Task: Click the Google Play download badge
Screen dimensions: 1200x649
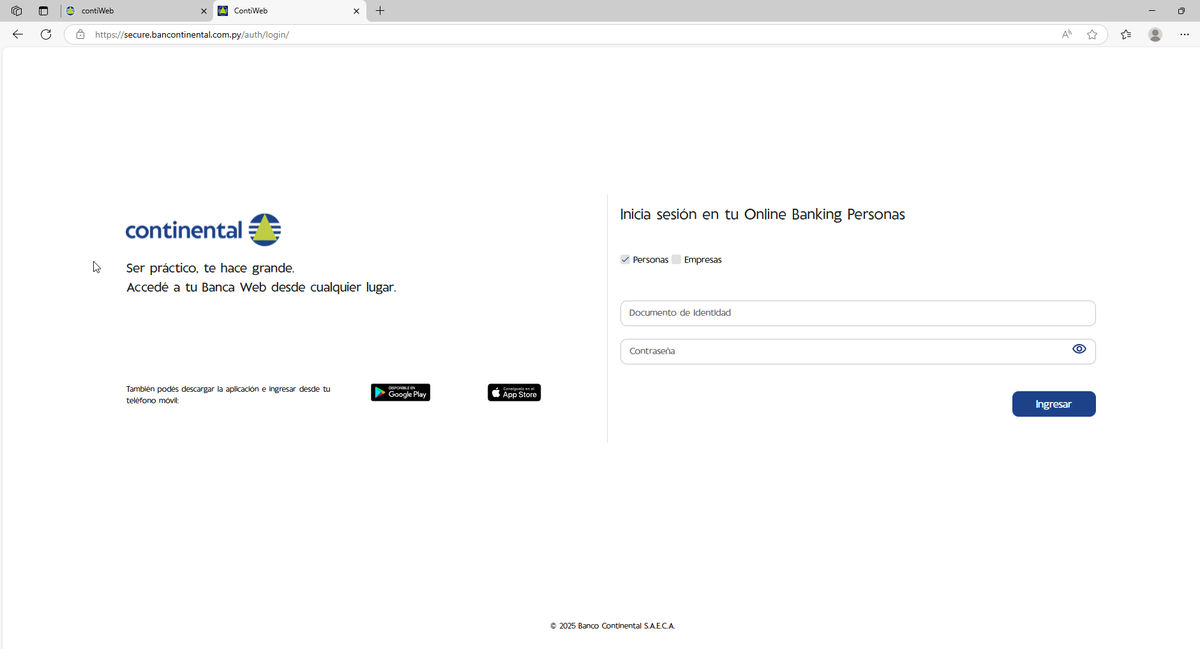Action: [x=400, y=393]
